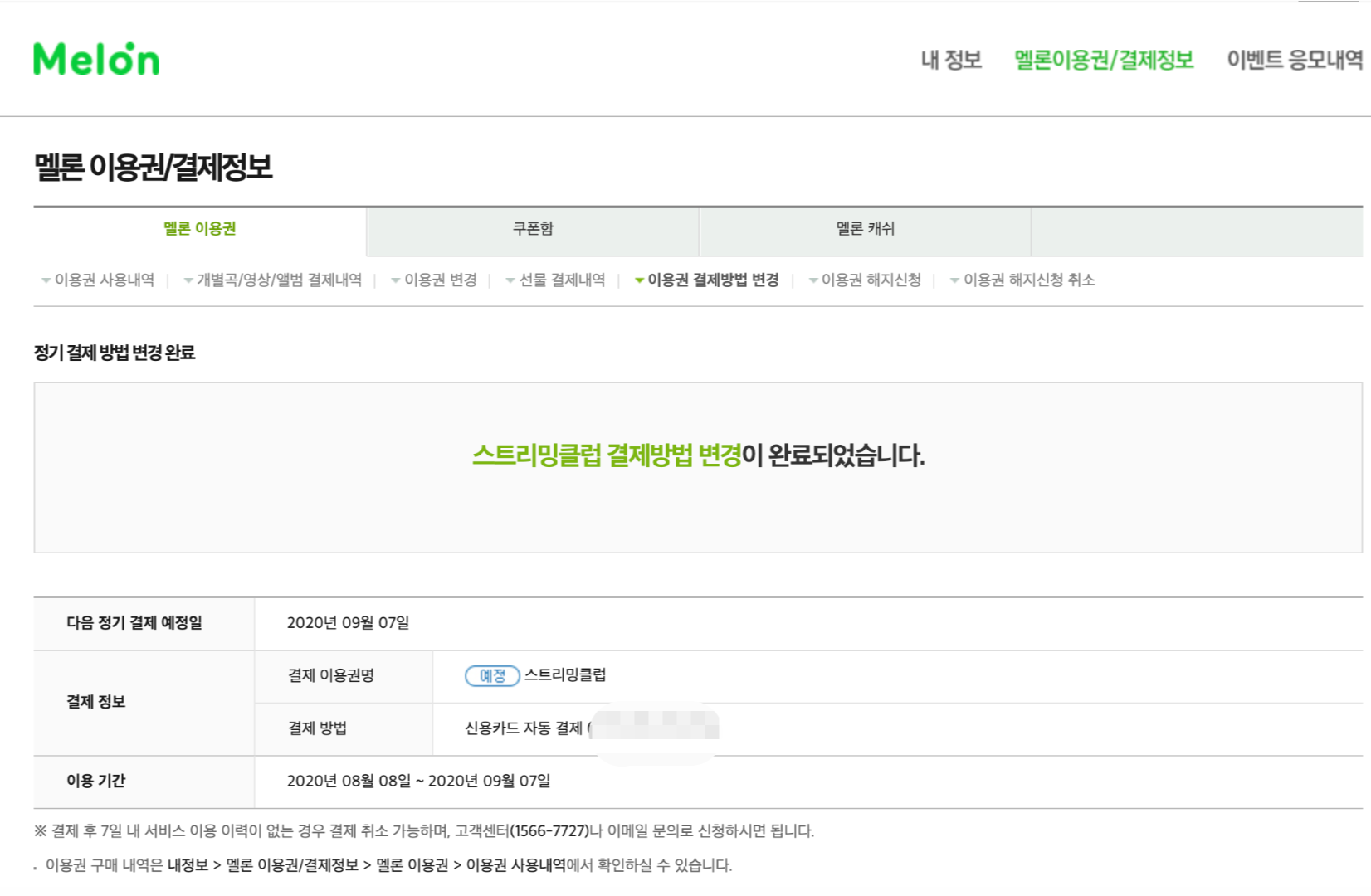Click the 멜론 이용권/결제정보 page title
The image size is (1371, 896).
[154, 168]
